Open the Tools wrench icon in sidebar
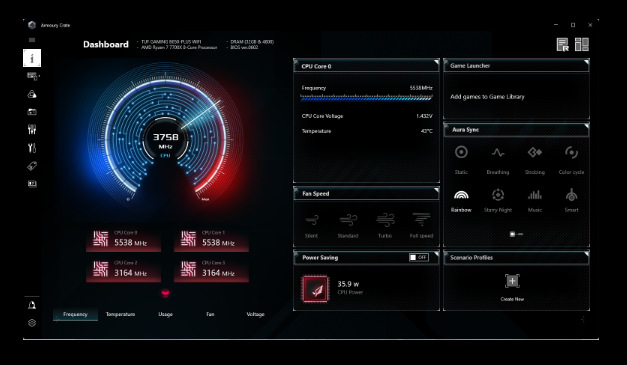The height and width of the screenshot is (365, 627). tap(32, 148)
